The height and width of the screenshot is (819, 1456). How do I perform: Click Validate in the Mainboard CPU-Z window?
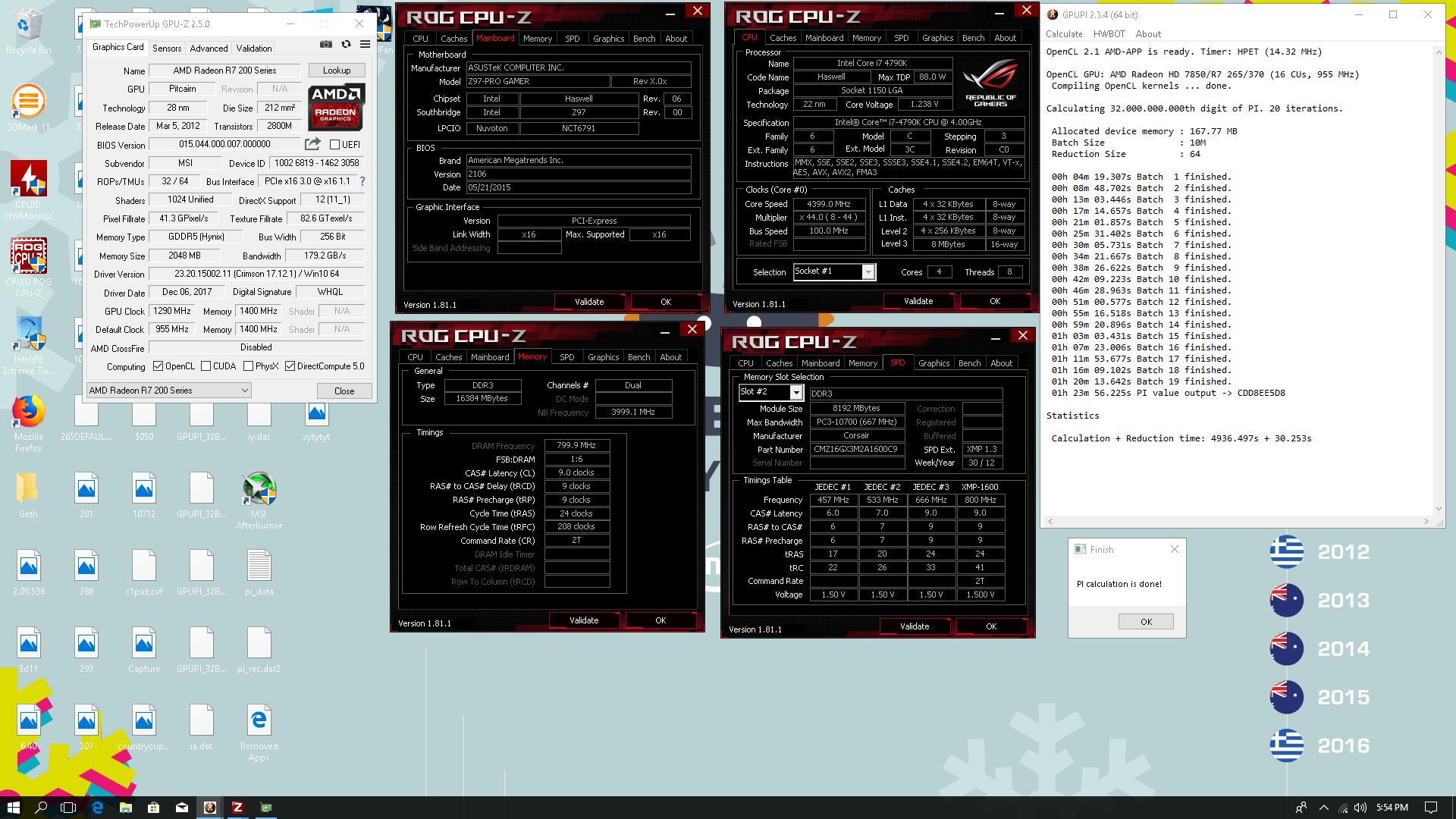click(x=589, y=301)
